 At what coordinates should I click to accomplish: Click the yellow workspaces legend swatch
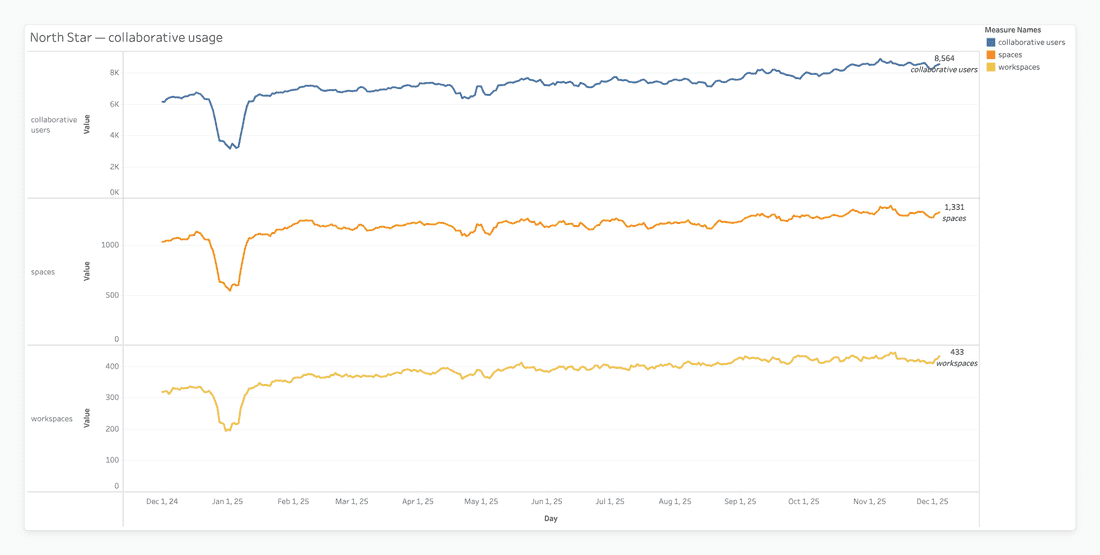(x=991, y=67)
